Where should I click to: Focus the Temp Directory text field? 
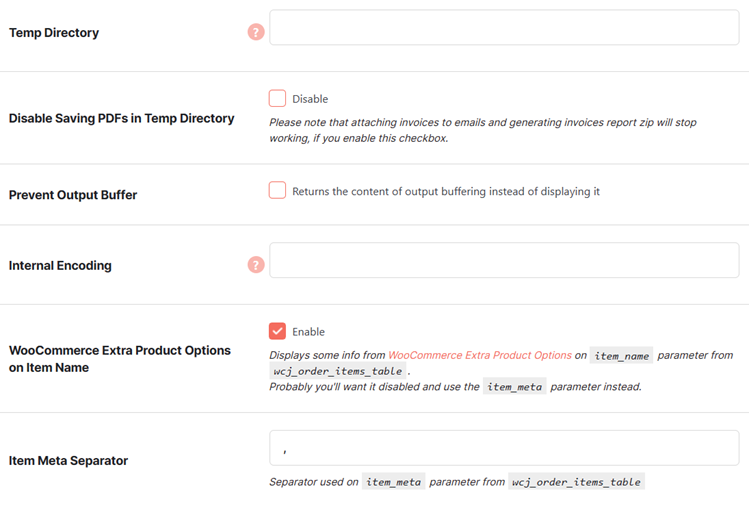tap(504, 28)
